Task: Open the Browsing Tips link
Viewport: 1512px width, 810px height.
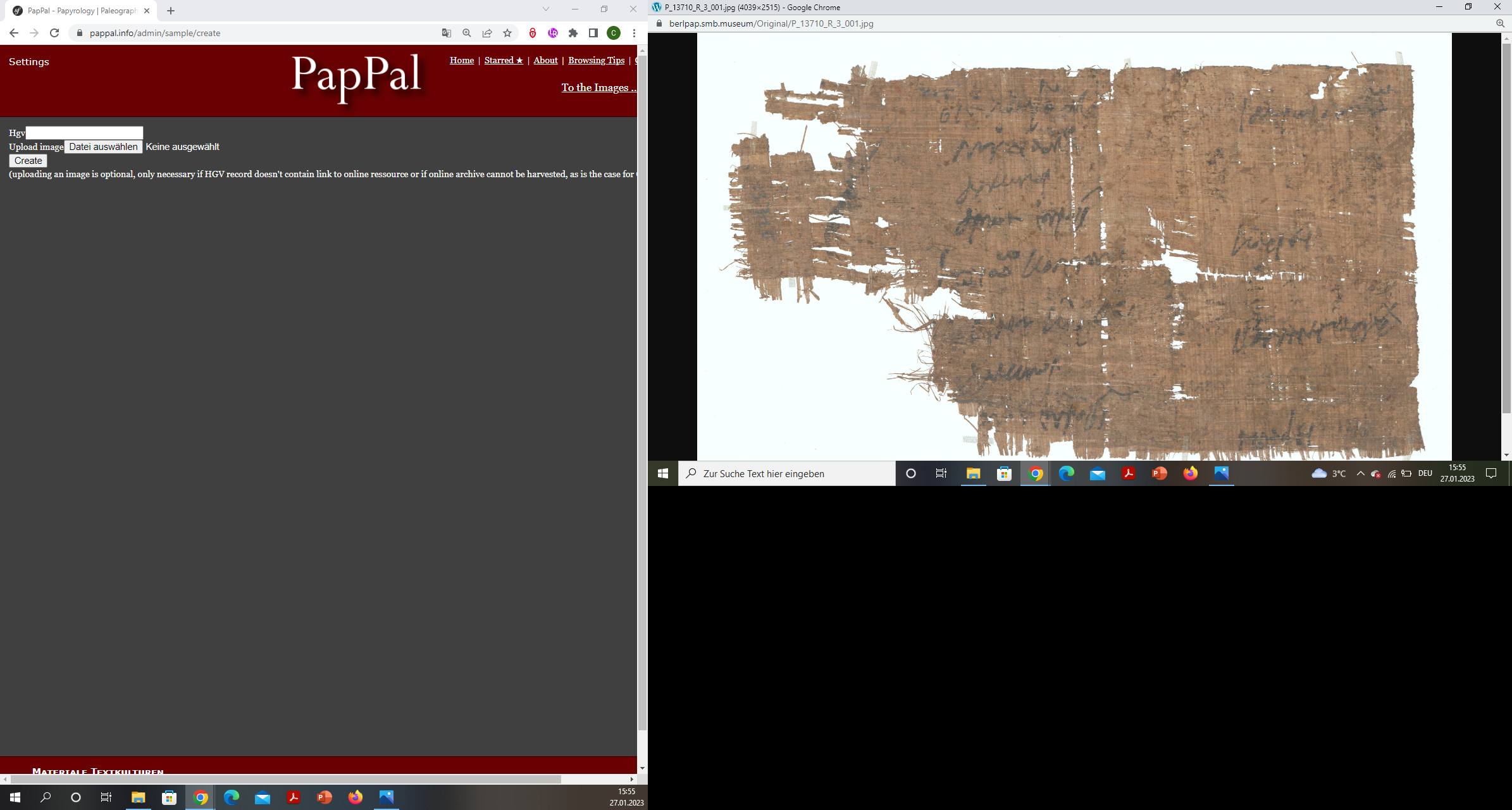Action: point(596,60)
